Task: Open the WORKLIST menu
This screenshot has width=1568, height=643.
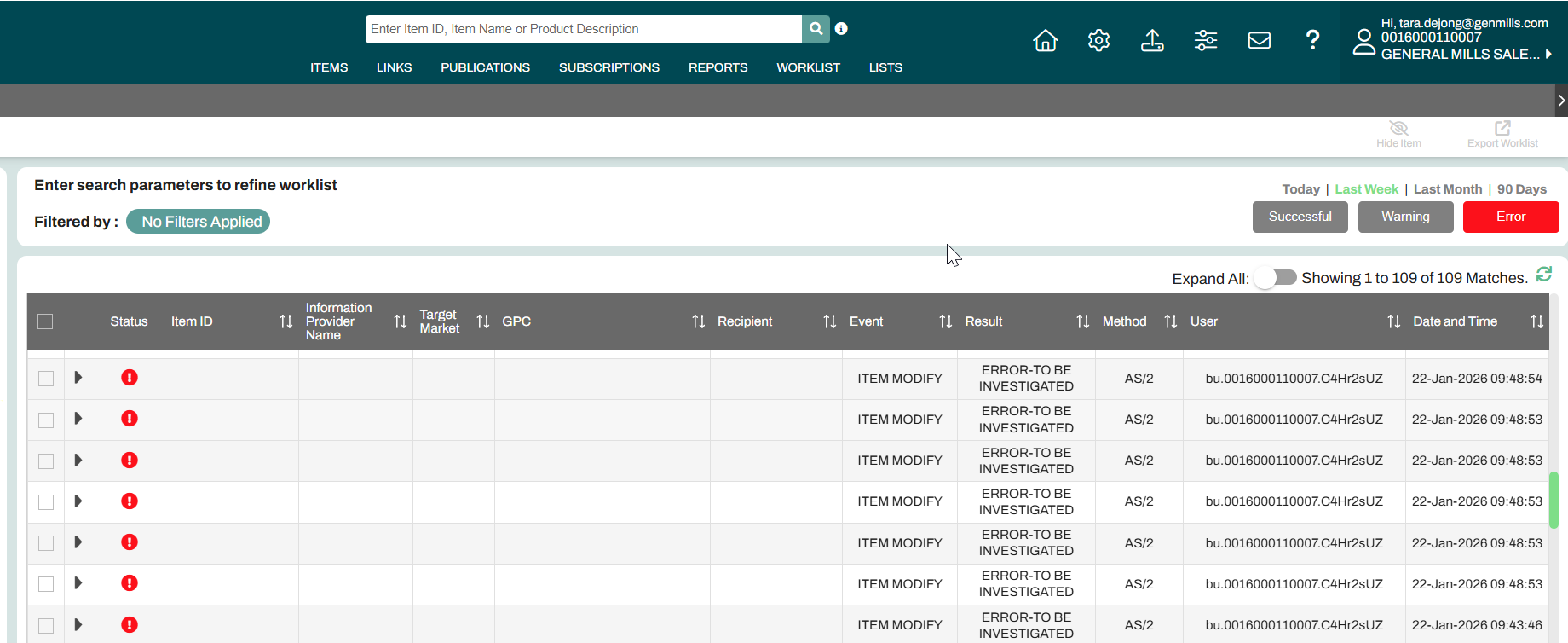Action: tap(809, 67)
